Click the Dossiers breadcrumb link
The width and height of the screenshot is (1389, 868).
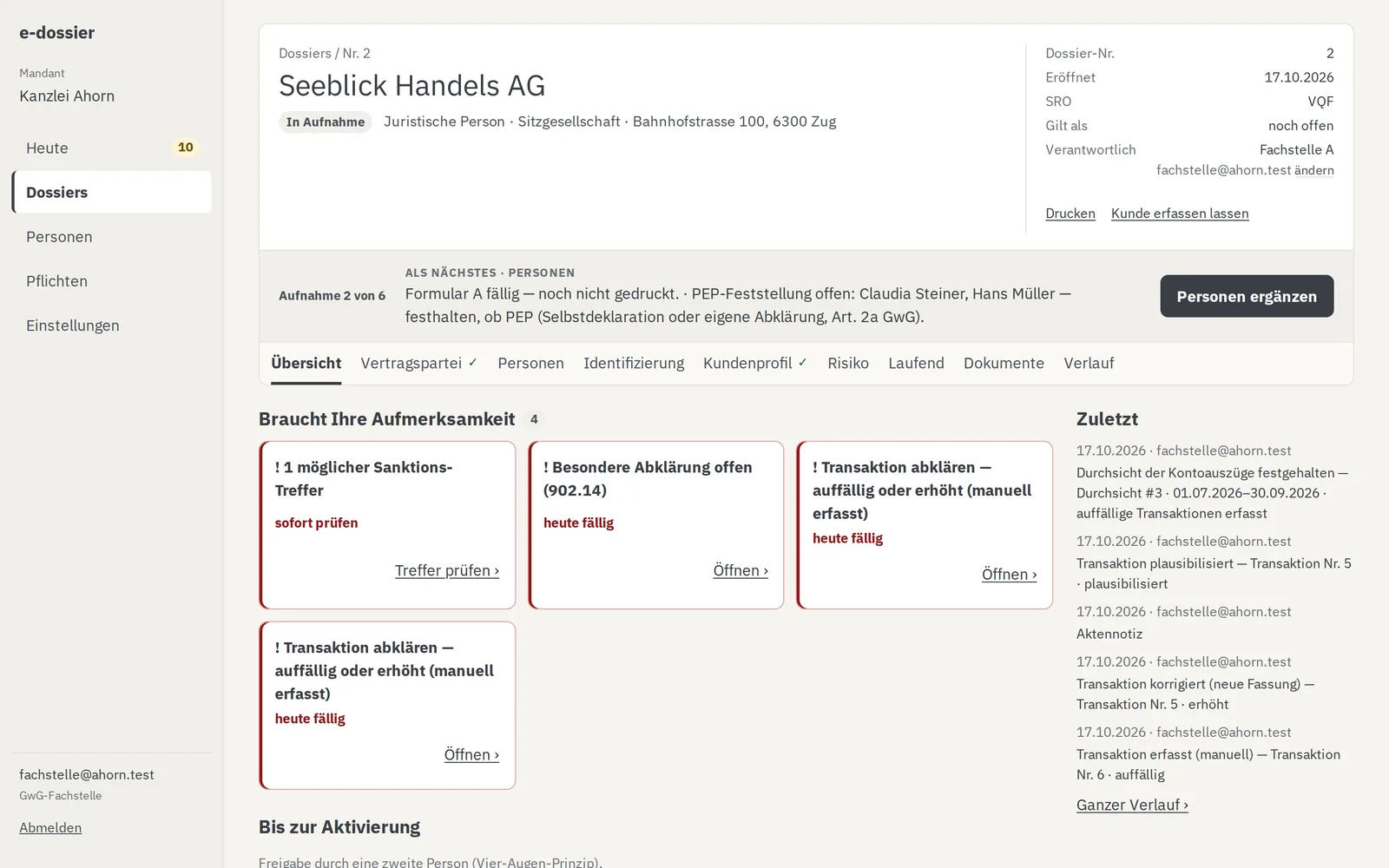point(305,53)
